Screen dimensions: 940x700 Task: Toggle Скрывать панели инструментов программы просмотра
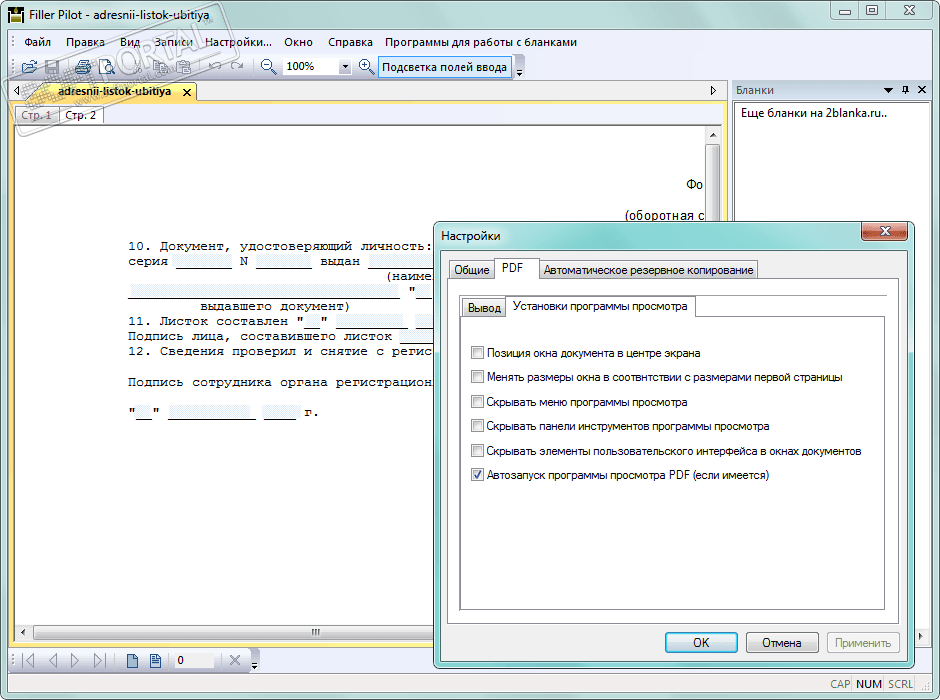click(477, 426)
